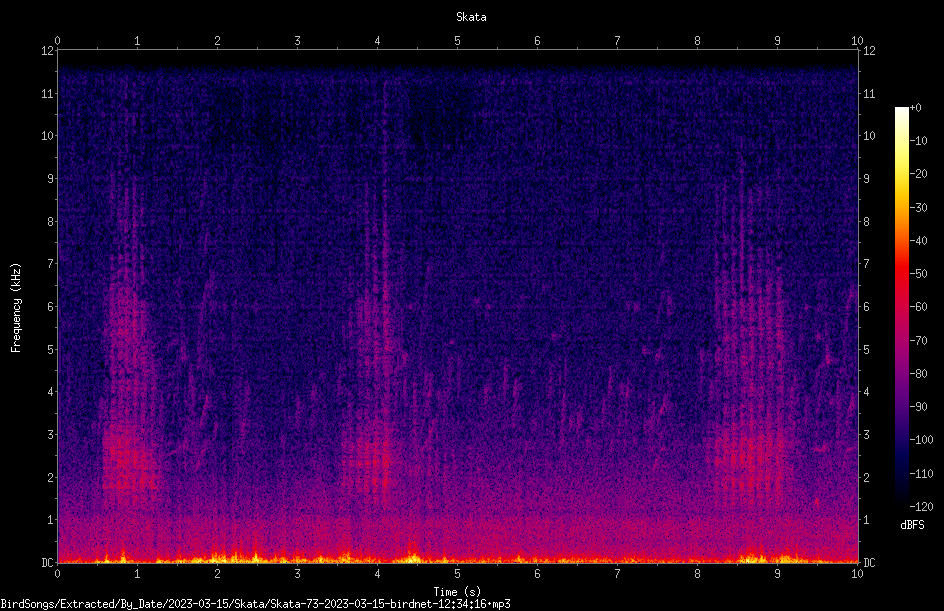Click the 1 second marker on the bottom axis
Screen dimensions: 944x611
point(137,574)
